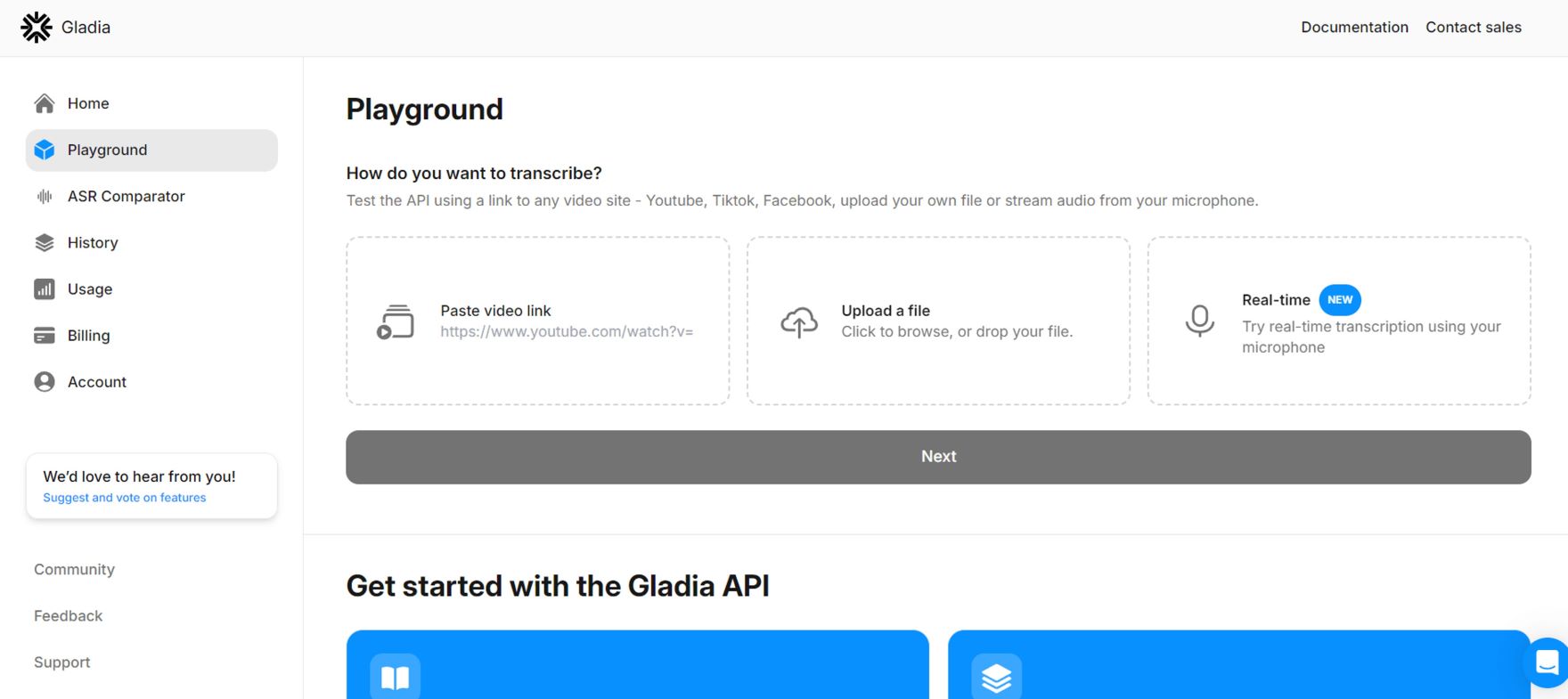Click the Paste video link field
The height and width of the screenshot is (699, 1568).
tap(538, 321)
